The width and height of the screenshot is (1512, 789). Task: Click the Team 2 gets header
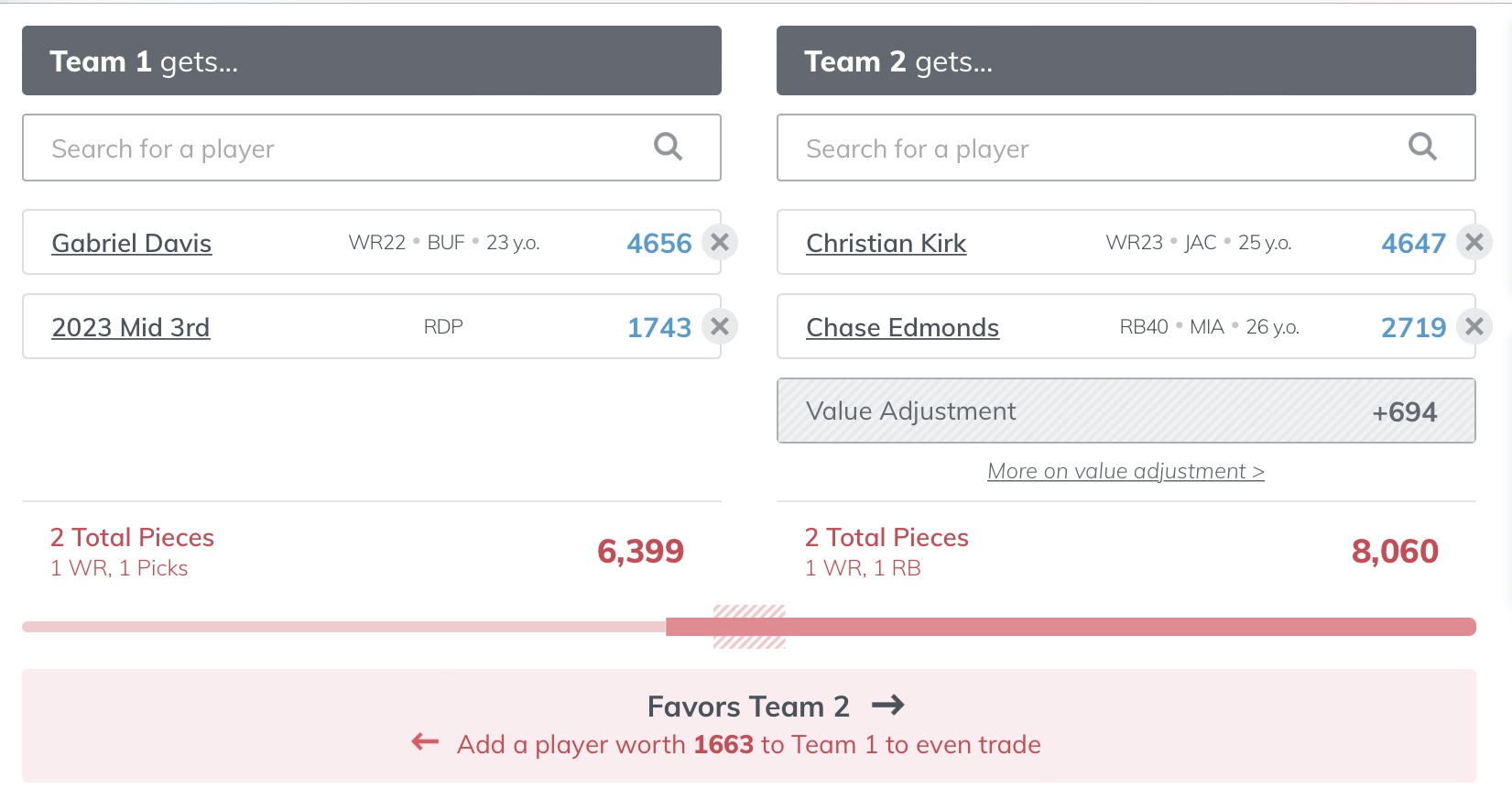coord(1126,60)
